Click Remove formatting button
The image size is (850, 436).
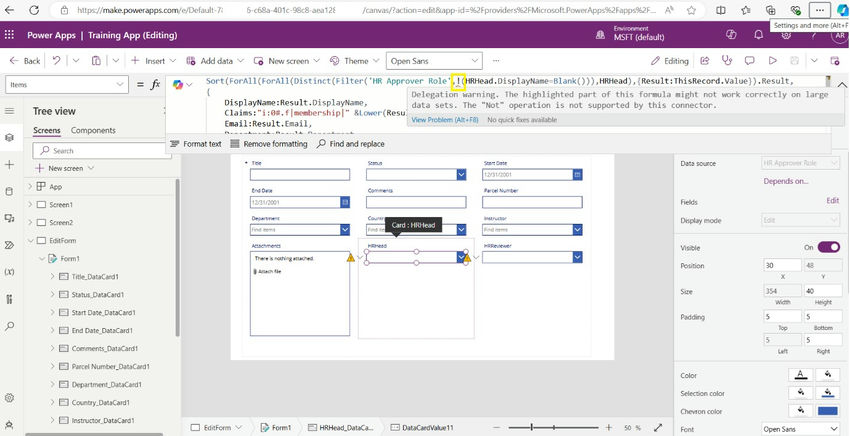tap(269, 144)
